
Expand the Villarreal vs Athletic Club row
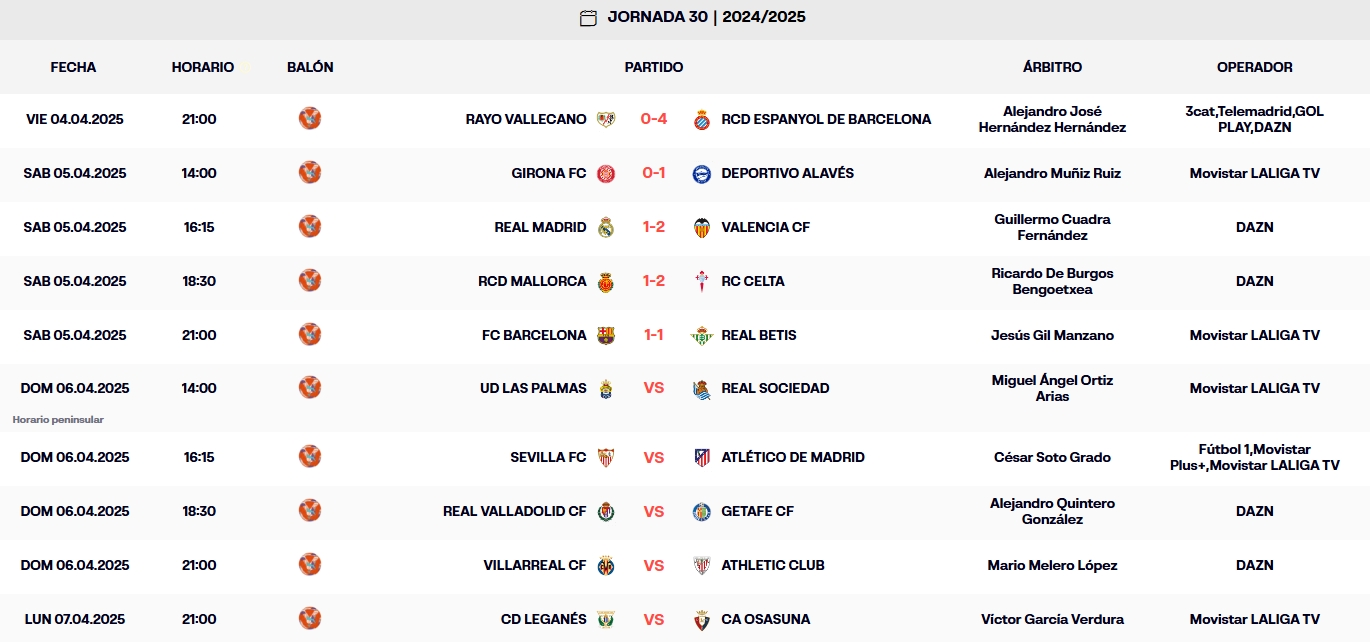click(653, 565)
